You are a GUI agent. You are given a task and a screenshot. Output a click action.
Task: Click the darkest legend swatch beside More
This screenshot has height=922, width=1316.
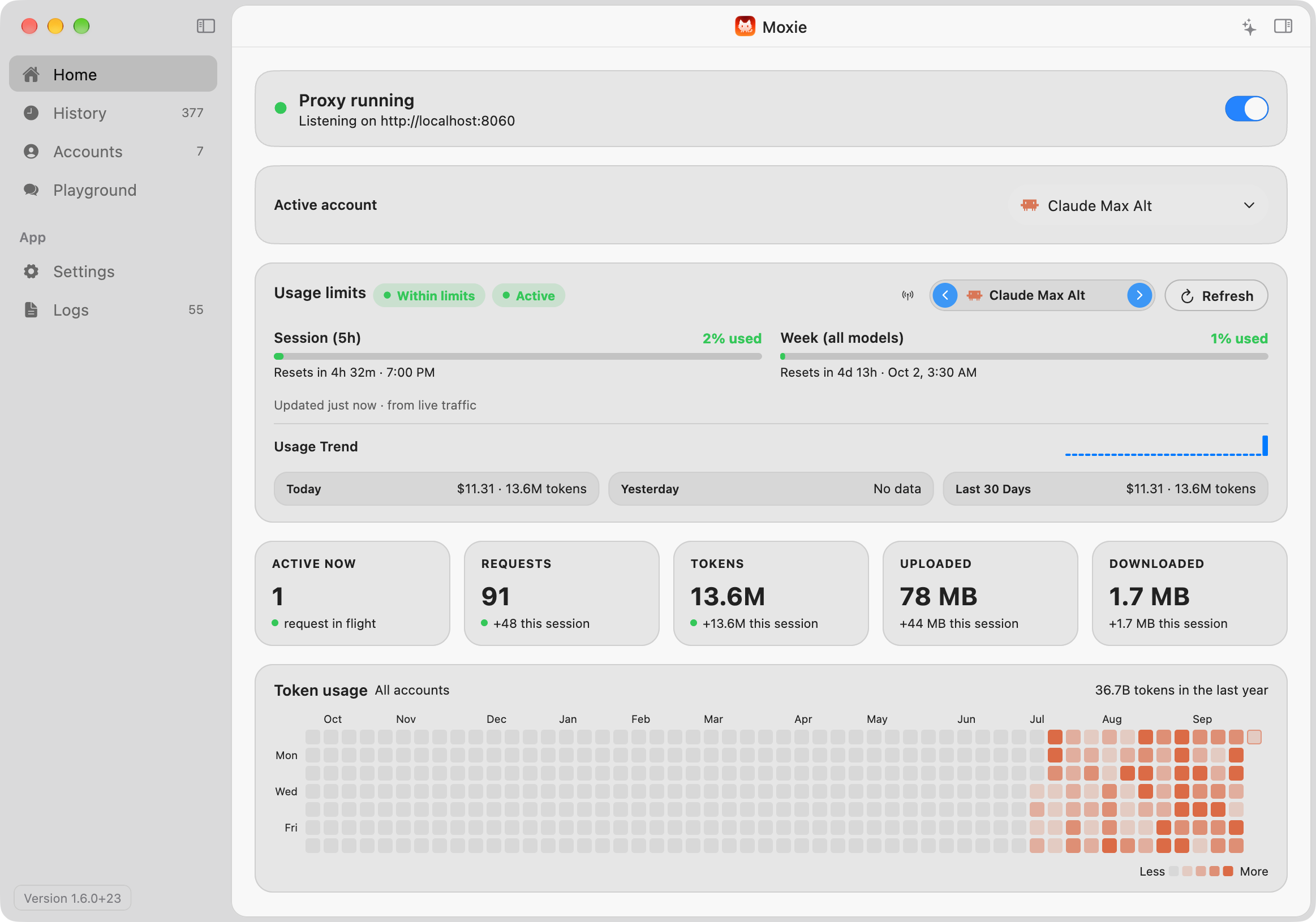click(1228, 871)
